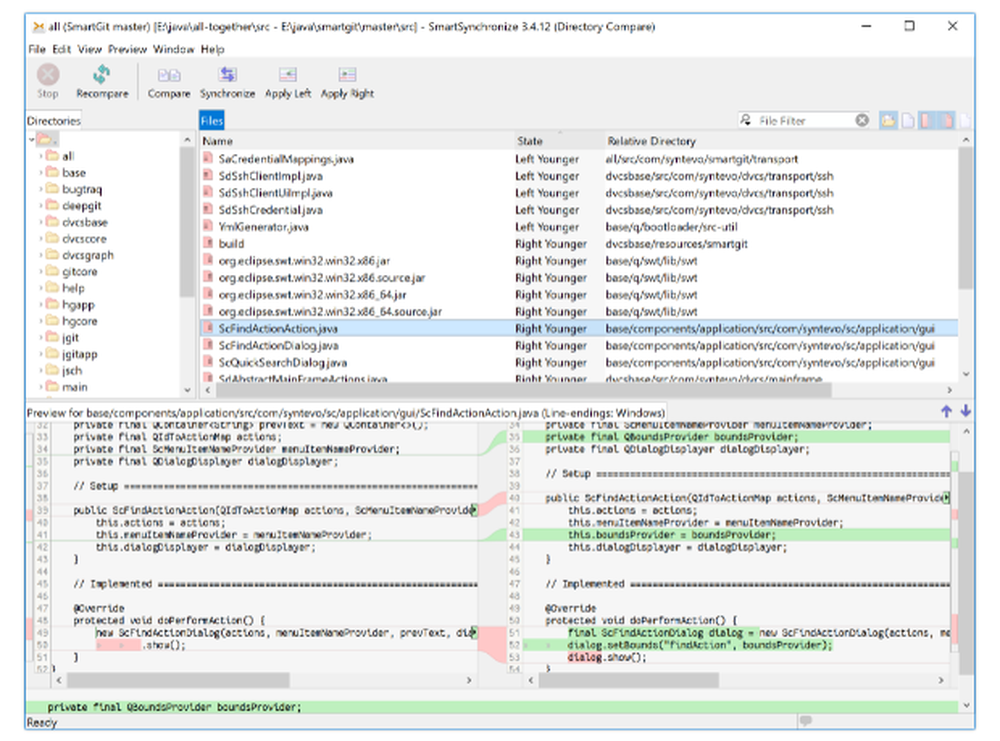1000x741 pixels.
Task: Open the Preview menu
Action: 128,49
